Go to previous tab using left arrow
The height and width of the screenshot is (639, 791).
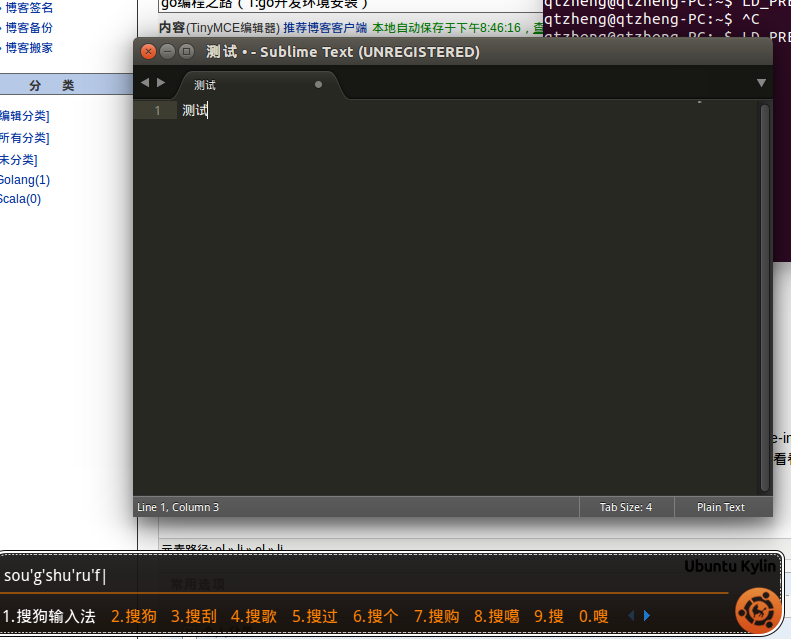pos(145,83)
